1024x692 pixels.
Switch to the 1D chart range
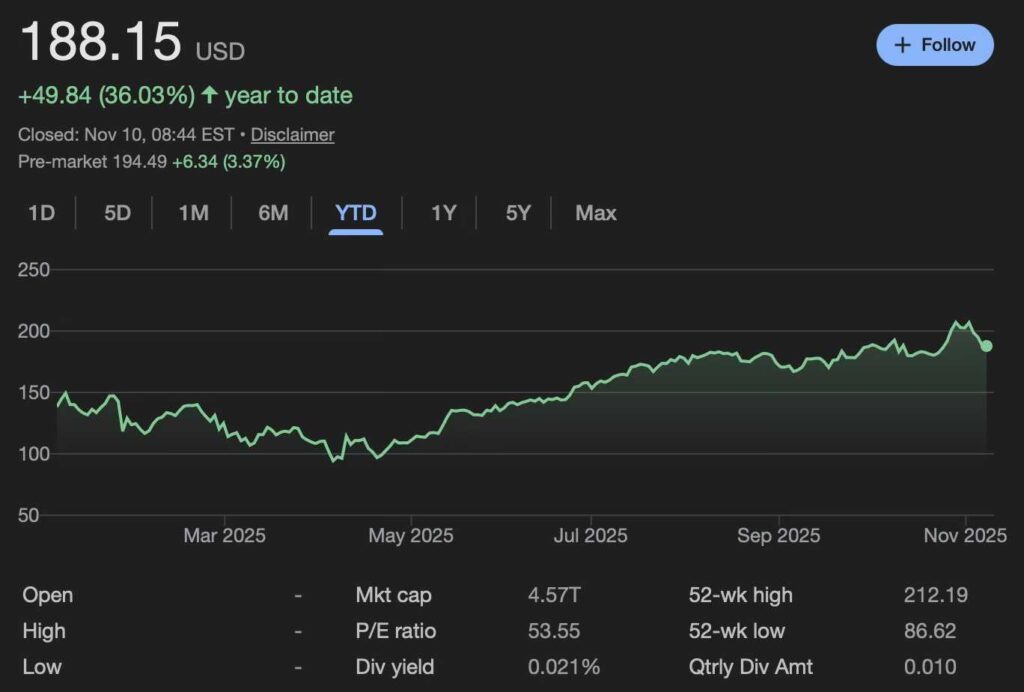pos(41,213)
